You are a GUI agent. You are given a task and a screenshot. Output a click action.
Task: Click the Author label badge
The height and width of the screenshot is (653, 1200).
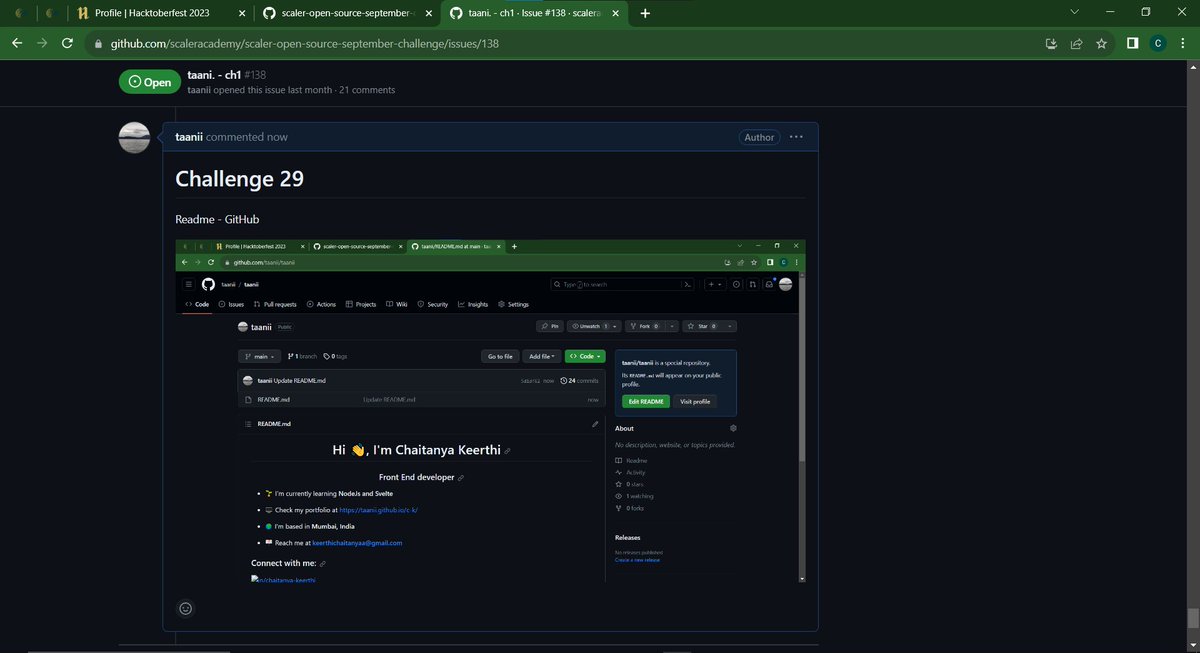[x=759, y=137]
